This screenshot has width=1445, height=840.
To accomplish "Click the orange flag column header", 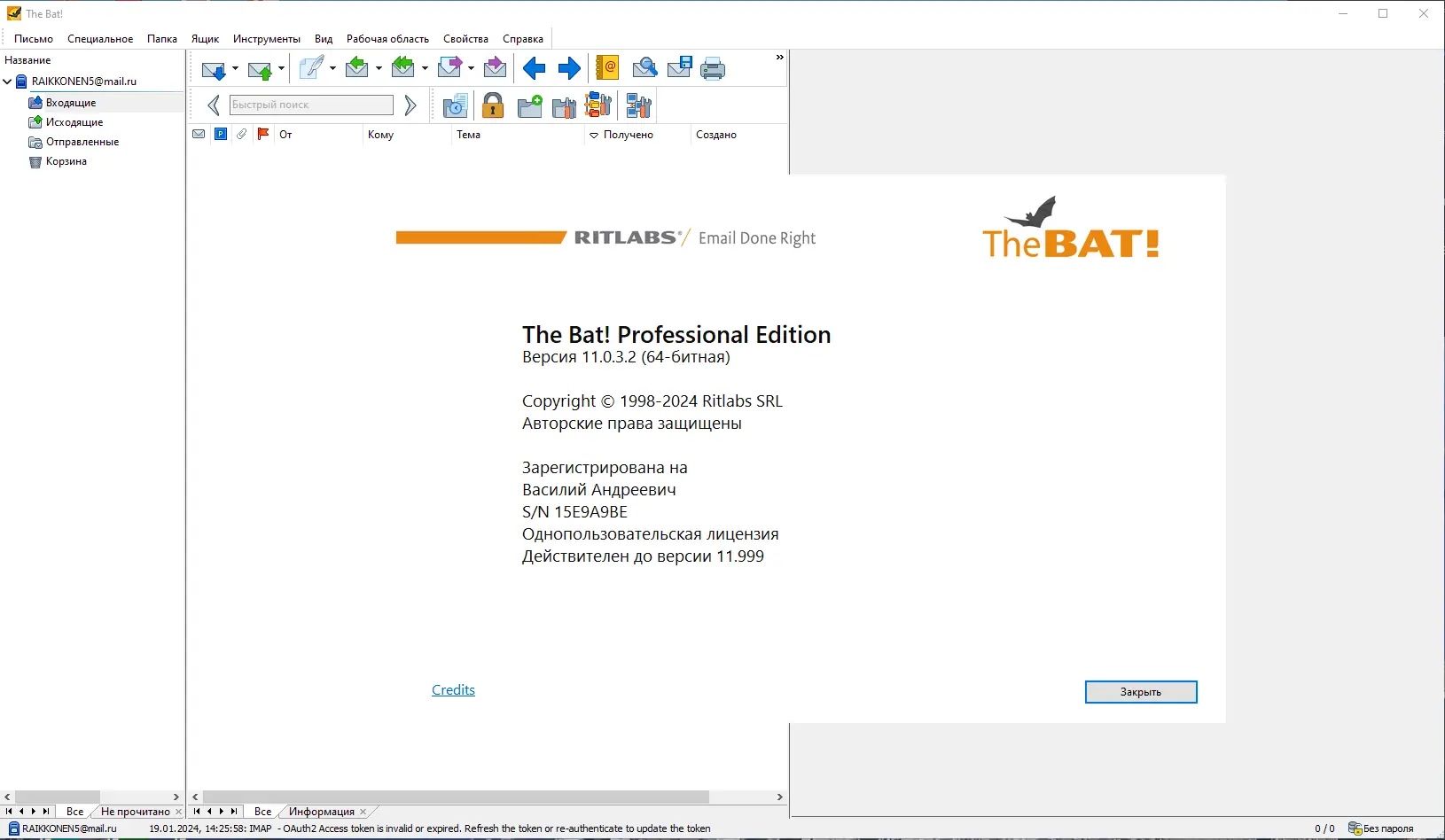I will click(263, 134).
